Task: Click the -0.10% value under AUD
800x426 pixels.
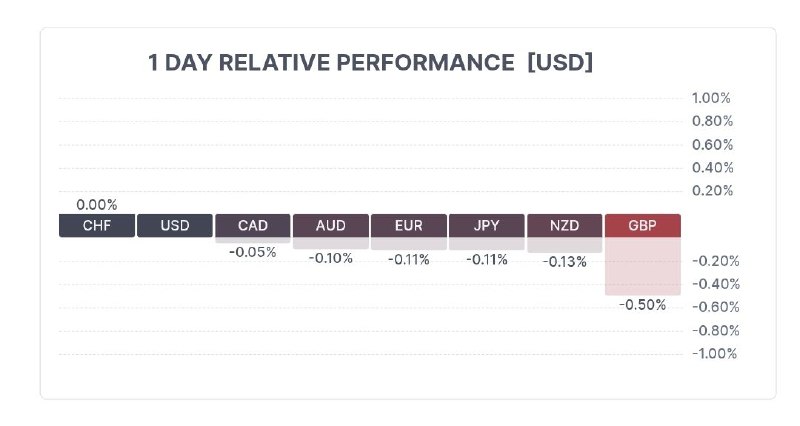Action: coord(331,258)
